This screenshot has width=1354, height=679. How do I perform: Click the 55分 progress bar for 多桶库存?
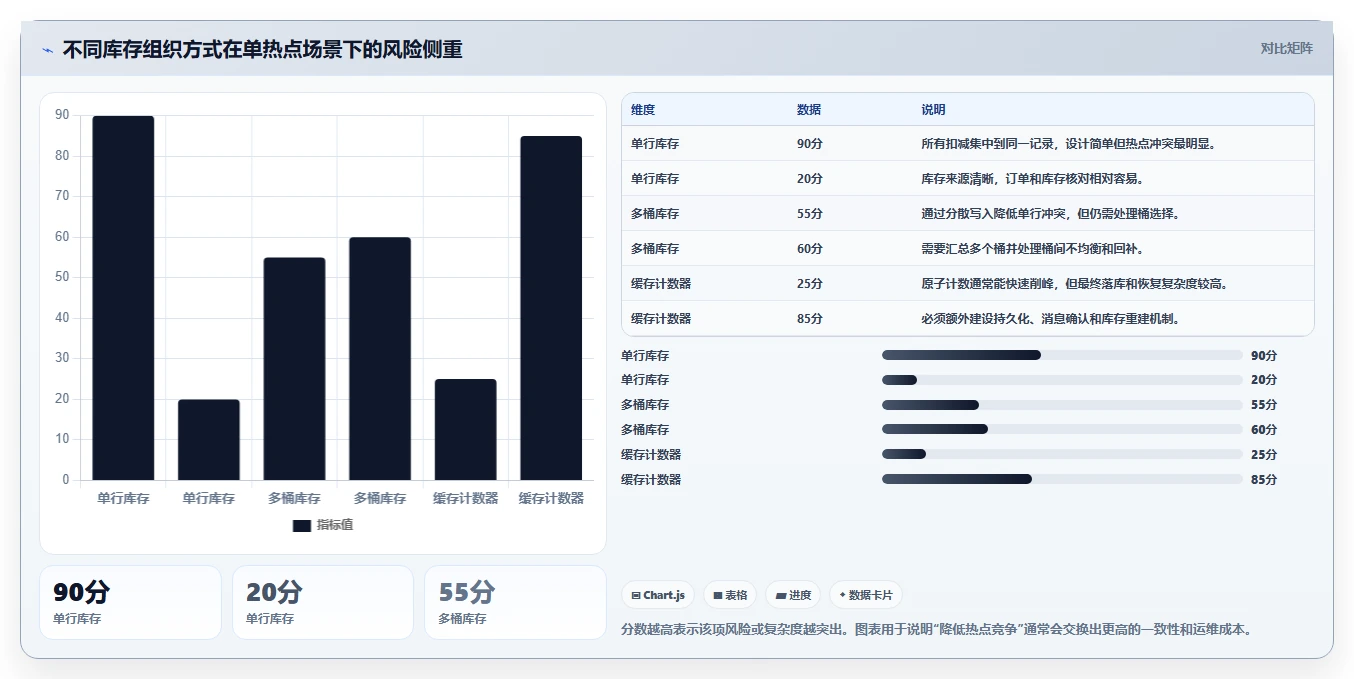[x=1062, y=405]
